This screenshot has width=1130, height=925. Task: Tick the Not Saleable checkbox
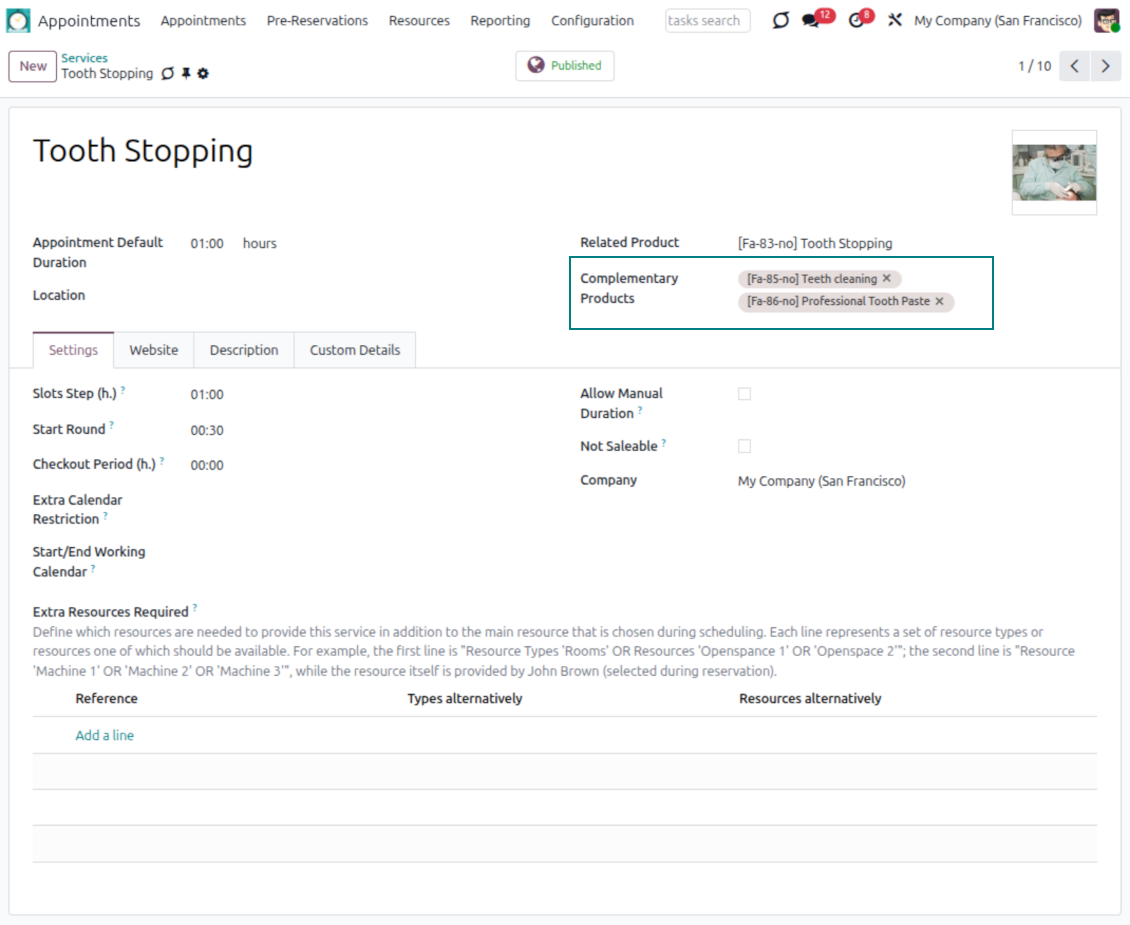[x=744, y=446]
